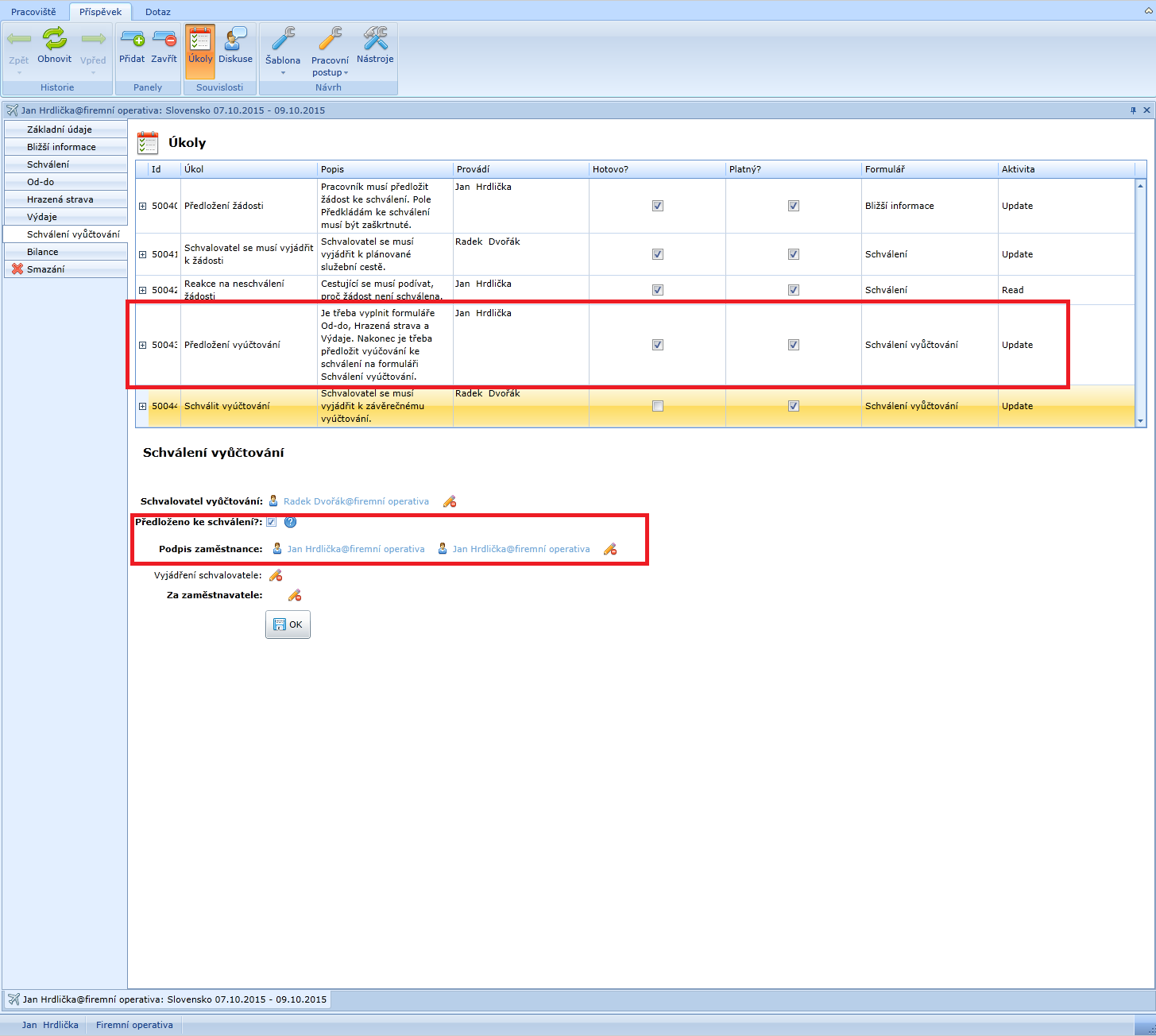
Task: Open the Nástroje tools icon
Action: [375, 38]
